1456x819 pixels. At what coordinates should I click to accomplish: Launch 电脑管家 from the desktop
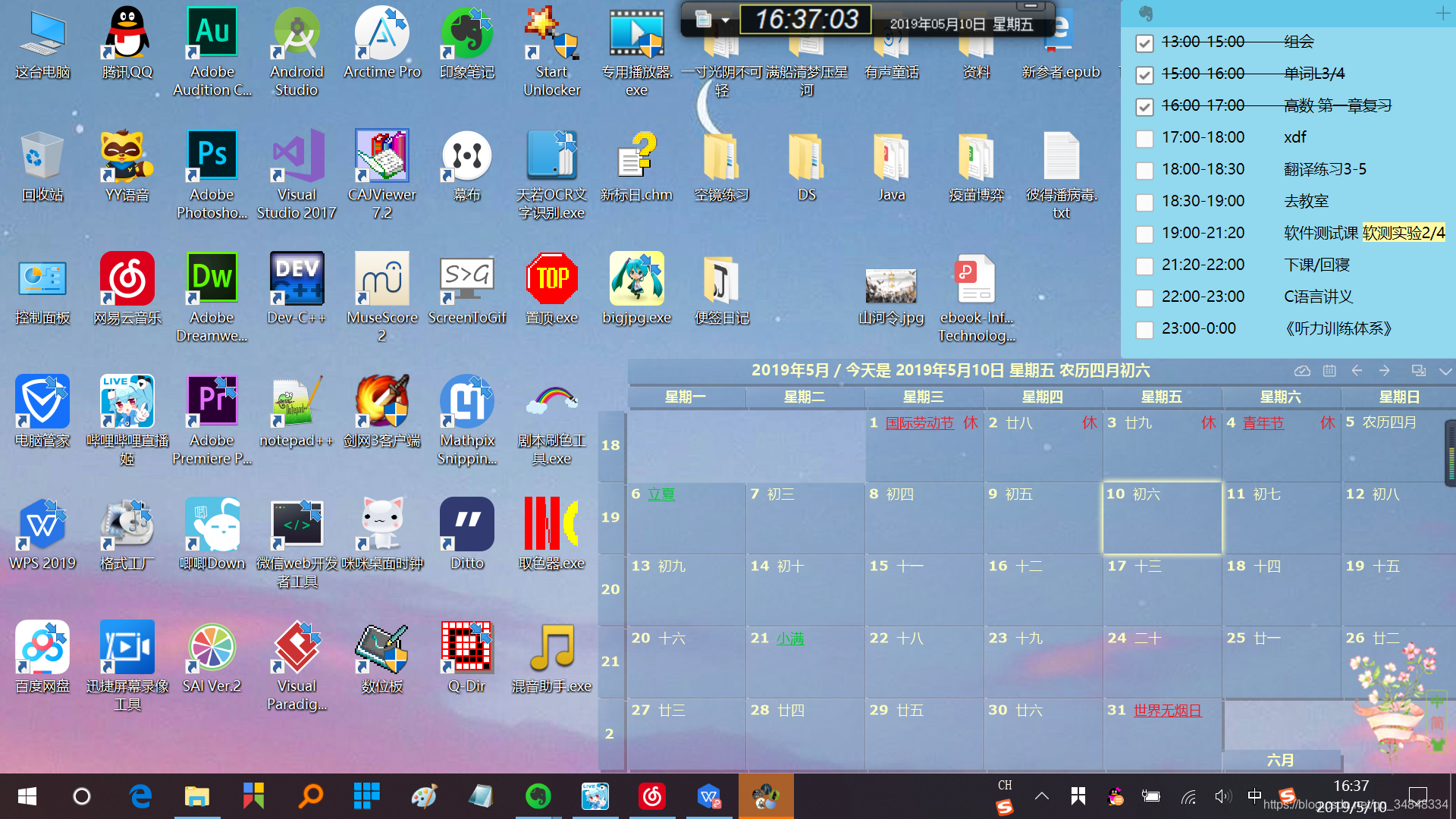(42, 413)
